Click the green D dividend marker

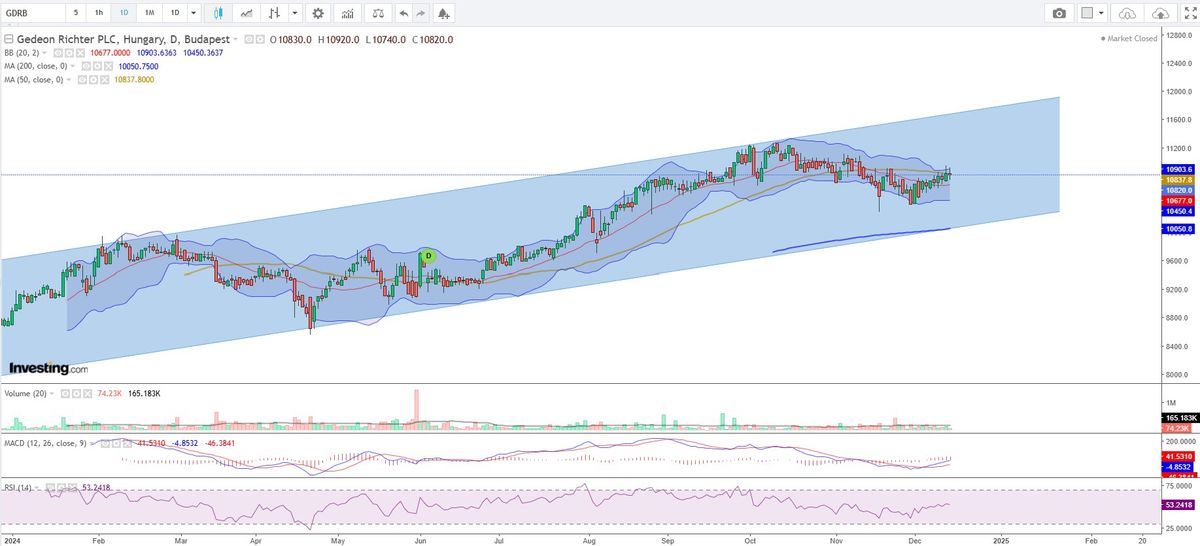(x=428, y=256)
